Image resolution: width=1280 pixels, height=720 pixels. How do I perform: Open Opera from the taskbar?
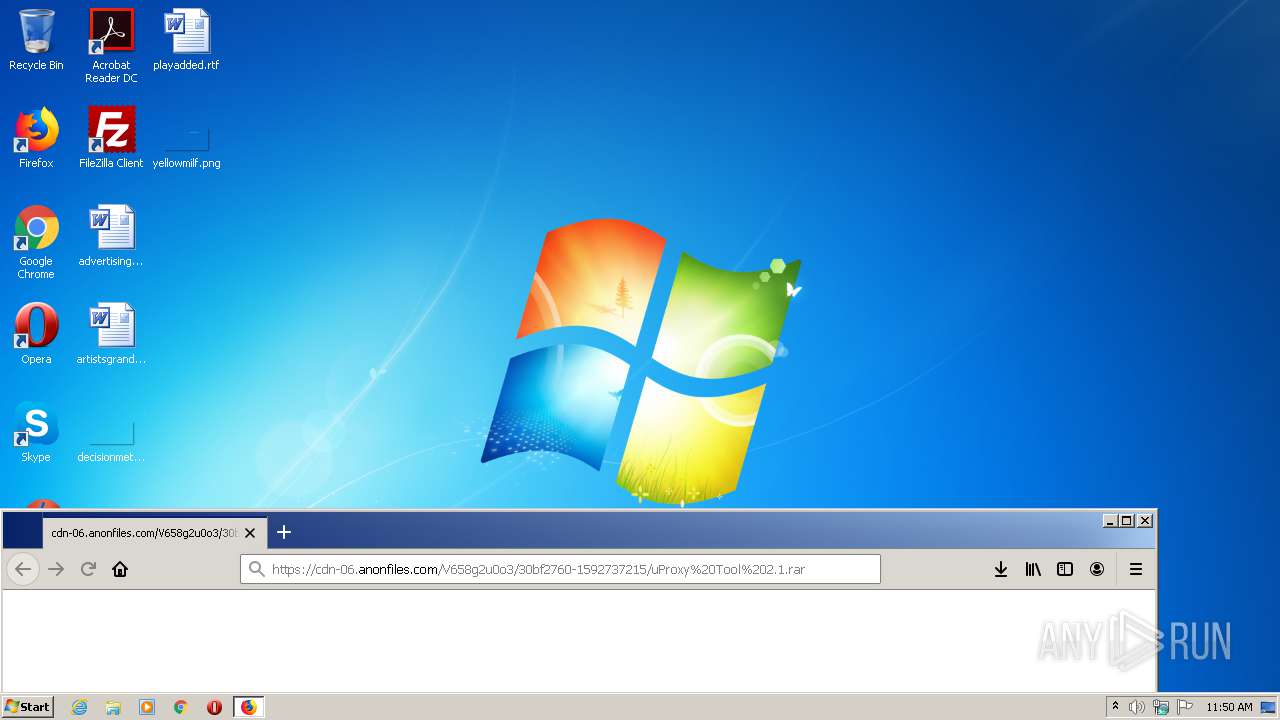pos(214,707)
